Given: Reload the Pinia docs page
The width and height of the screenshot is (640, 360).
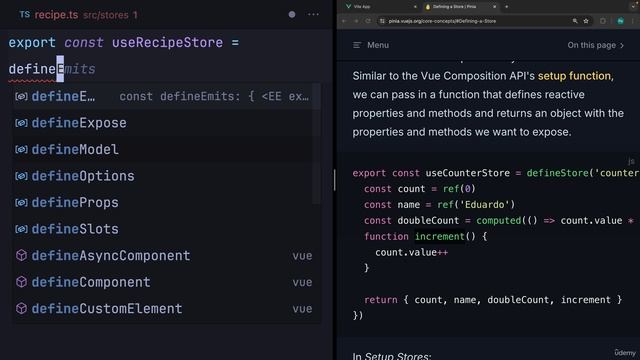Looking at the screenshot, I should pyautogui.click(x=368, y=21).
